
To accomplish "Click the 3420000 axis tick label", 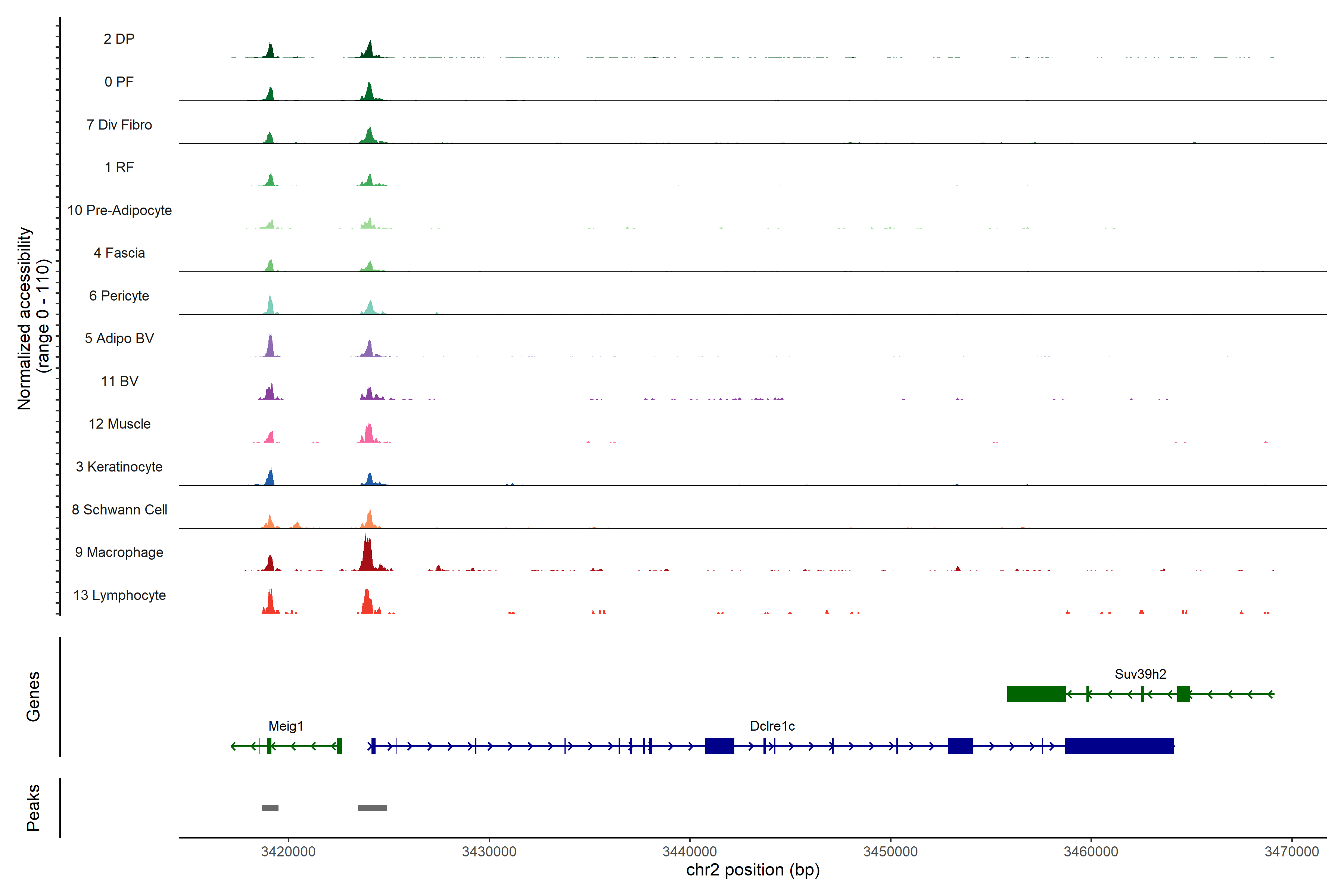I will point(288,852).
